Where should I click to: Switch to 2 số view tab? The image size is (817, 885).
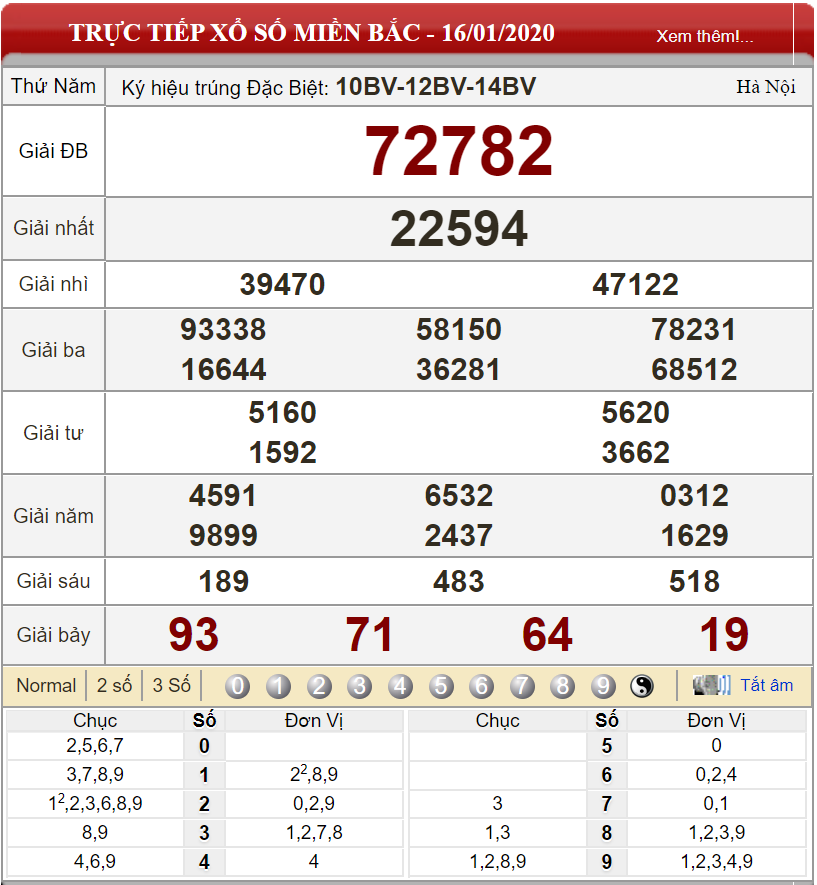(114, 686)
